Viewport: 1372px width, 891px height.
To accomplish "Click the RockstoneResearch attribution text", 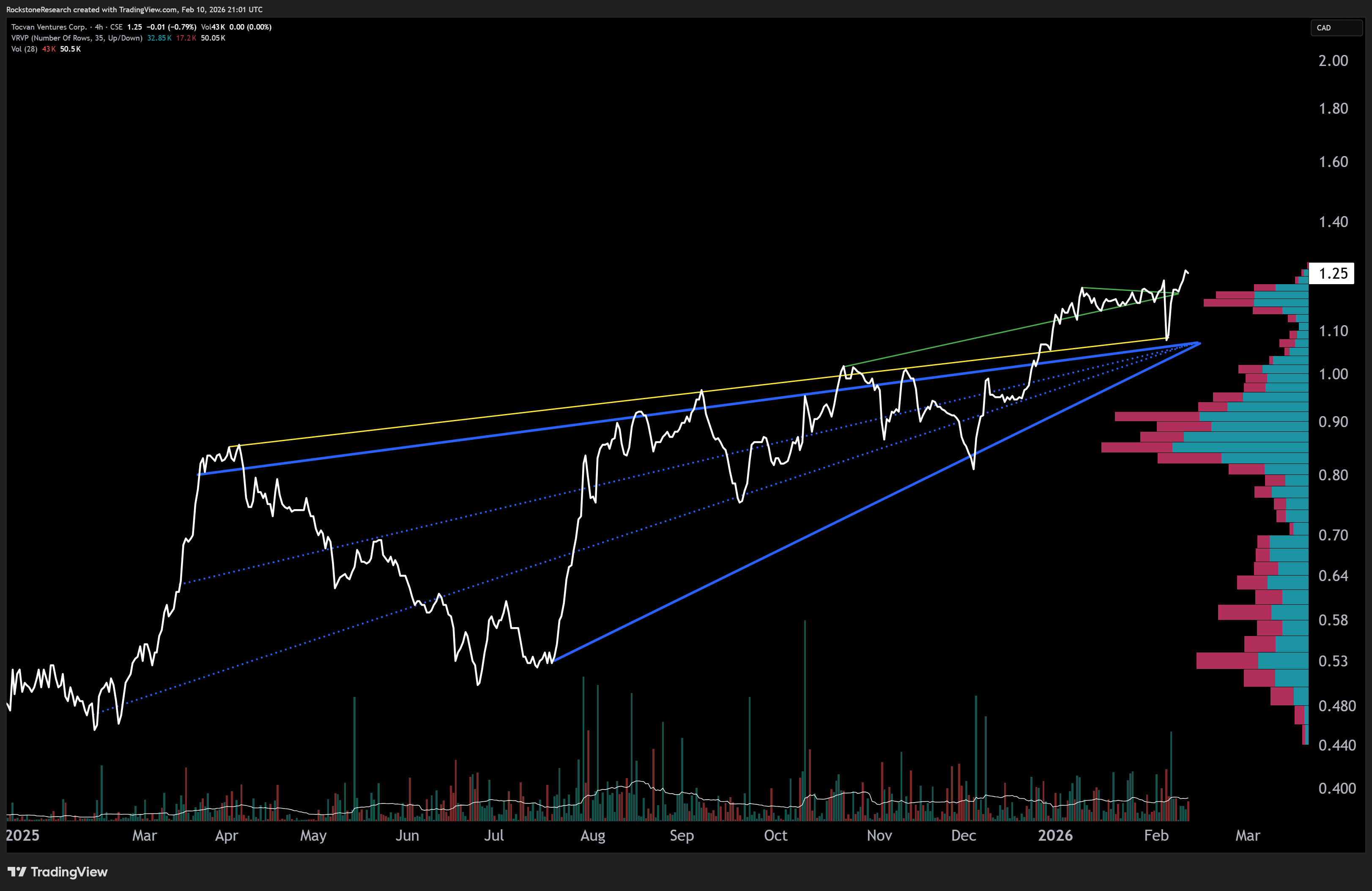I will [x=134, y=9].
